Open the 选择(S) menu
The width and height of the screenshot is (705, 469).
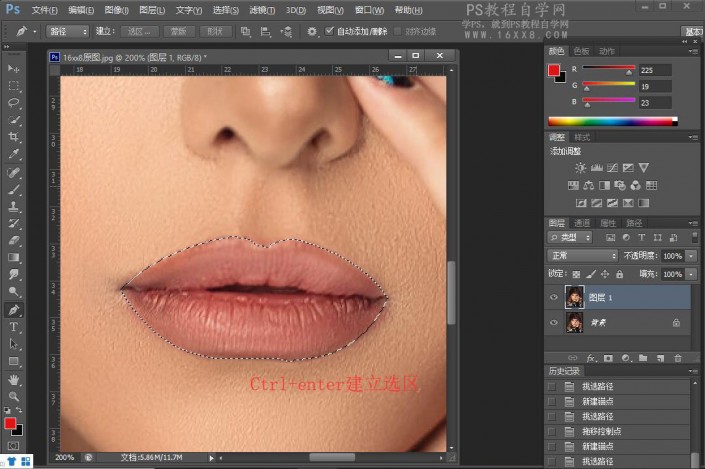[x=225, y=10]
